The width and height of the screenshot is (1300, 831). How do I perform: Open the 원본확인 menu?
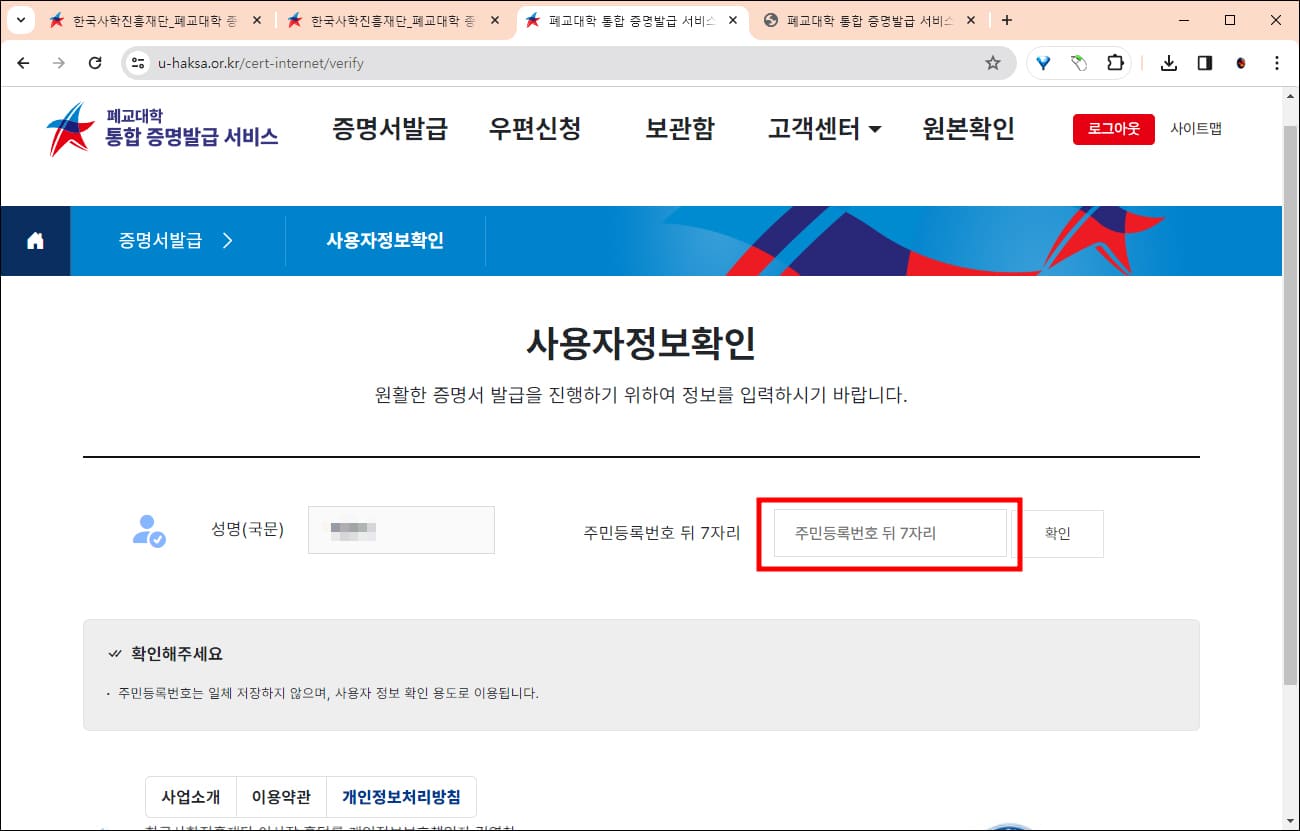tap(969, 129)
